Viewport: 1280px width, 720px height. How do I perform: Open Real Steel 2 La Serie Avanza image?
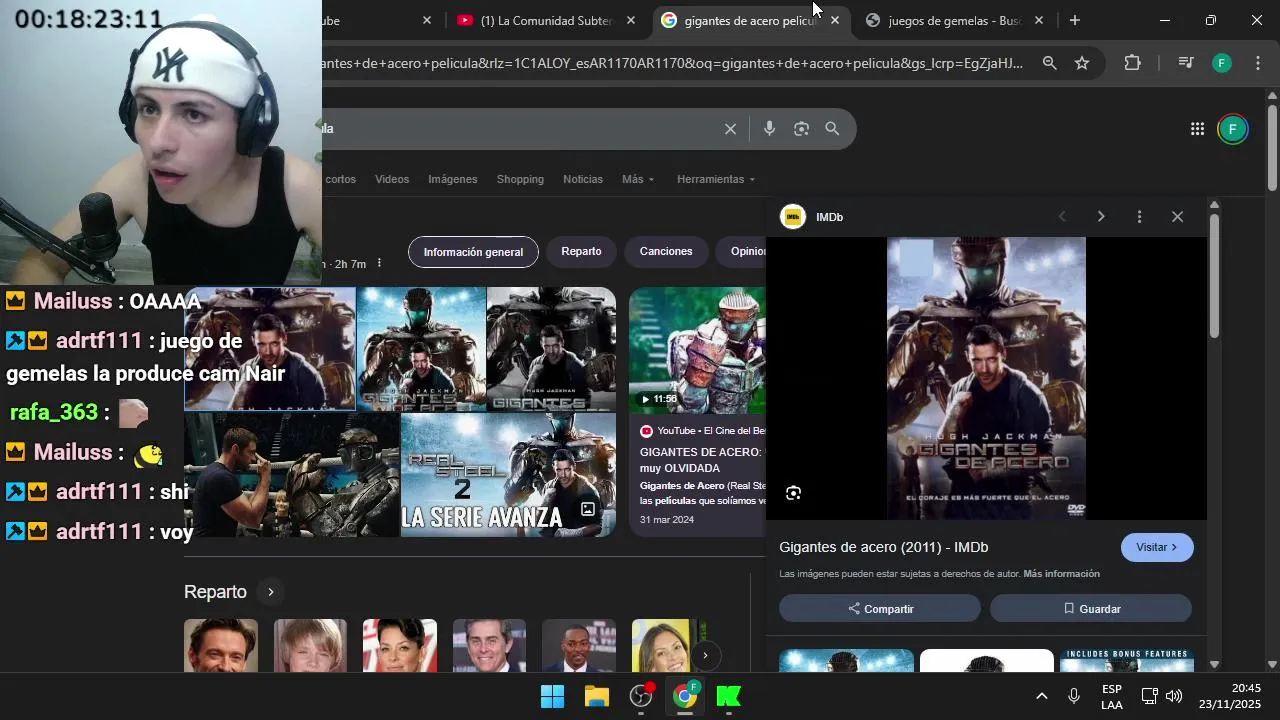[508, 475]
